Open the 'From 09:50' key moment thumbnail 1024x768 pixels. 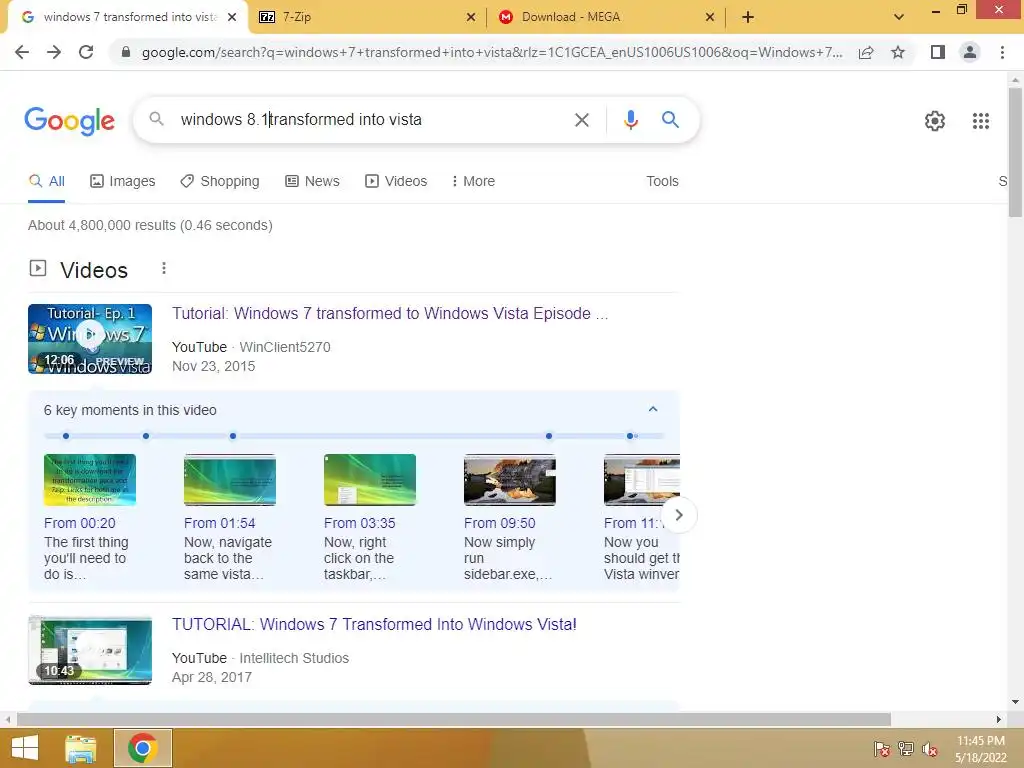click(x=510, y=480)
